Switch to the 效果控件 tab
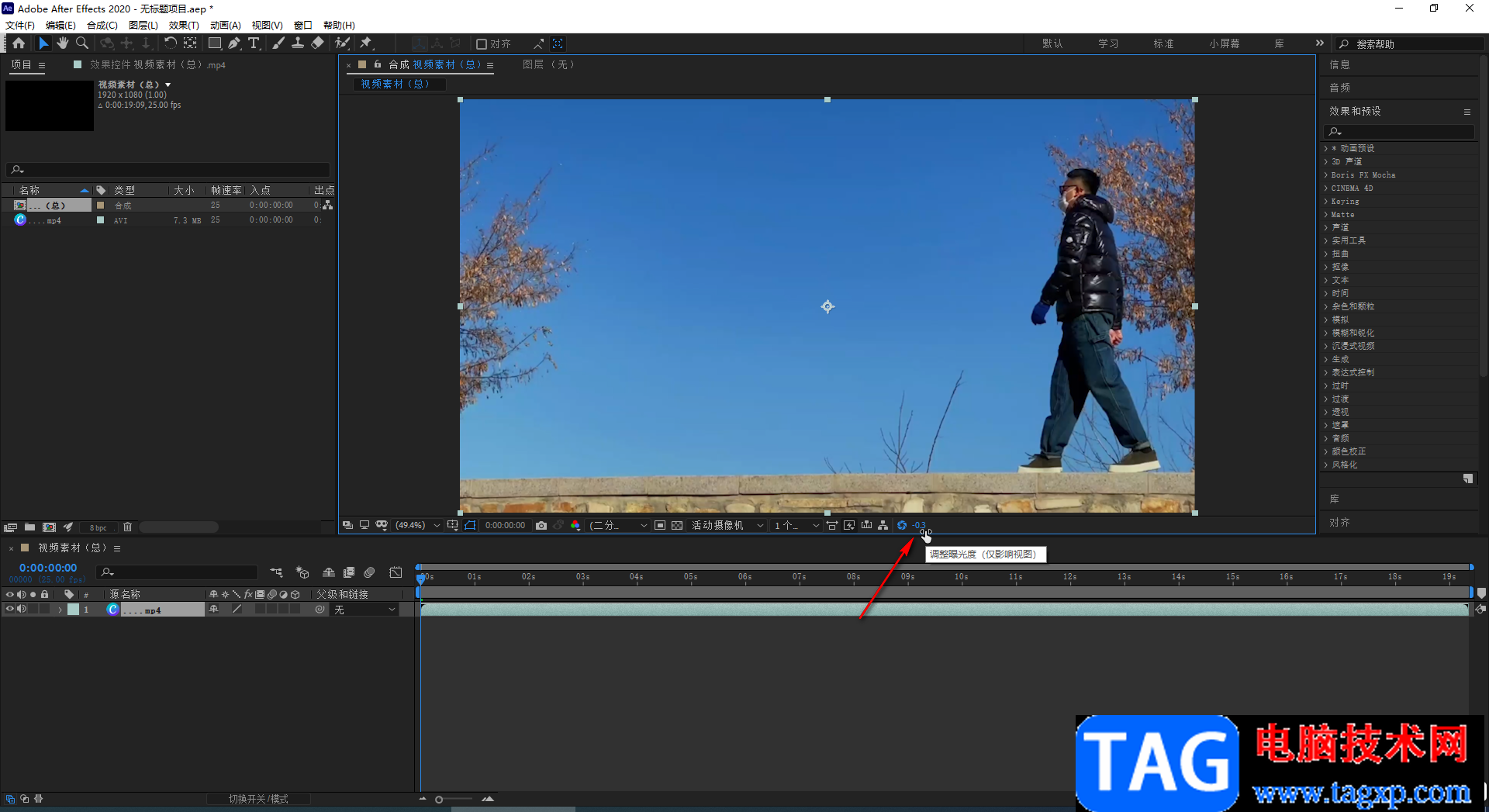The height and width of the screenshot is (812, 1489). pos(157,65)
